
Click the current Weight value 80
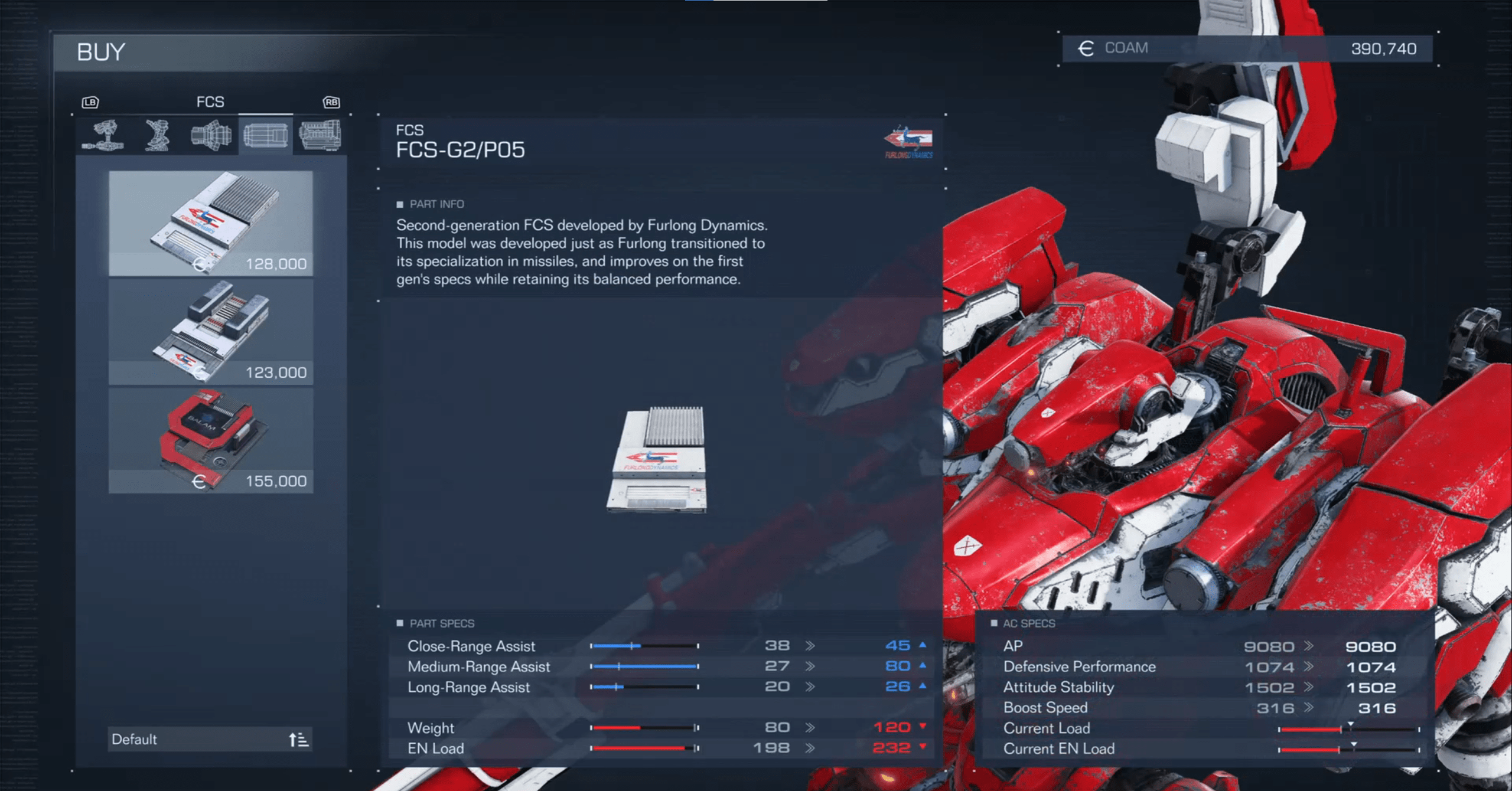click(x=777, y=728)
